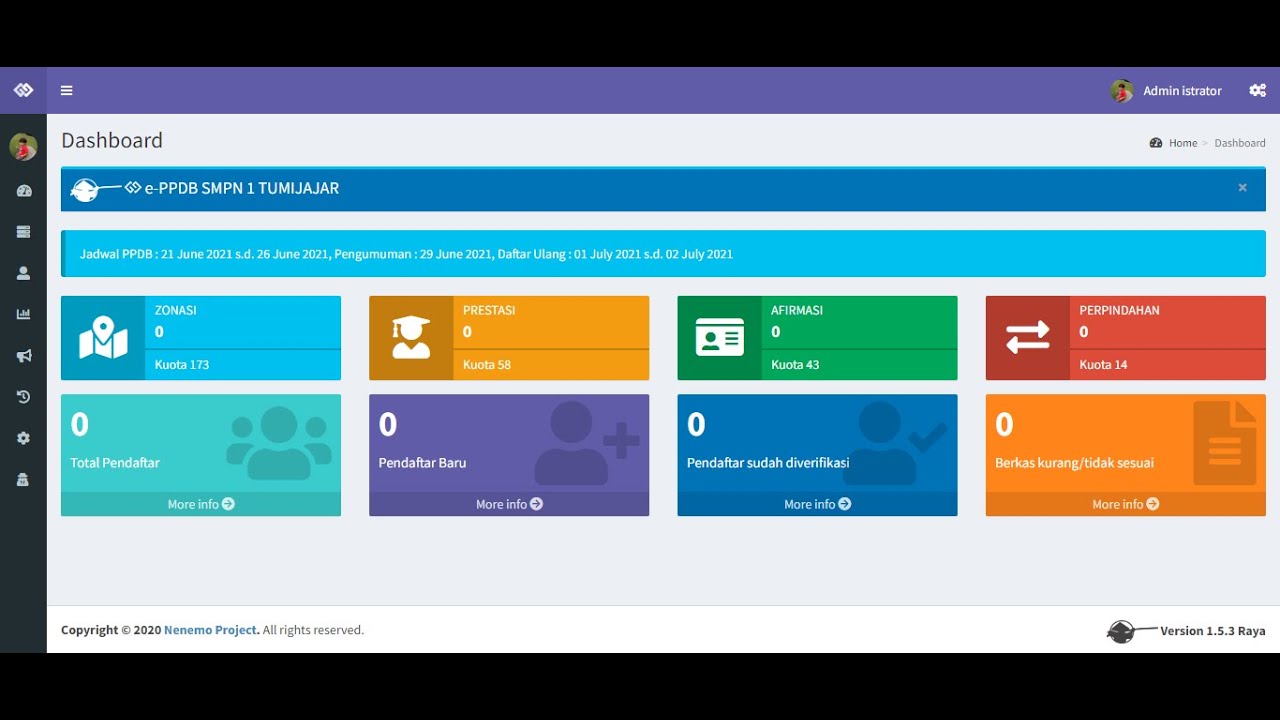This screenshot has height=720, width=1280.
Task: Click the e-PPDB SMPN 1 TUMIJAJAR title
Action: (242, 188)
